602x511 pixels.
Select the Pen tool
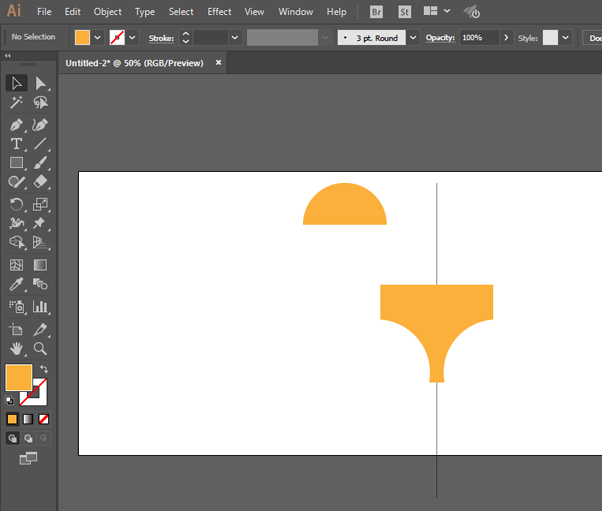17,125
